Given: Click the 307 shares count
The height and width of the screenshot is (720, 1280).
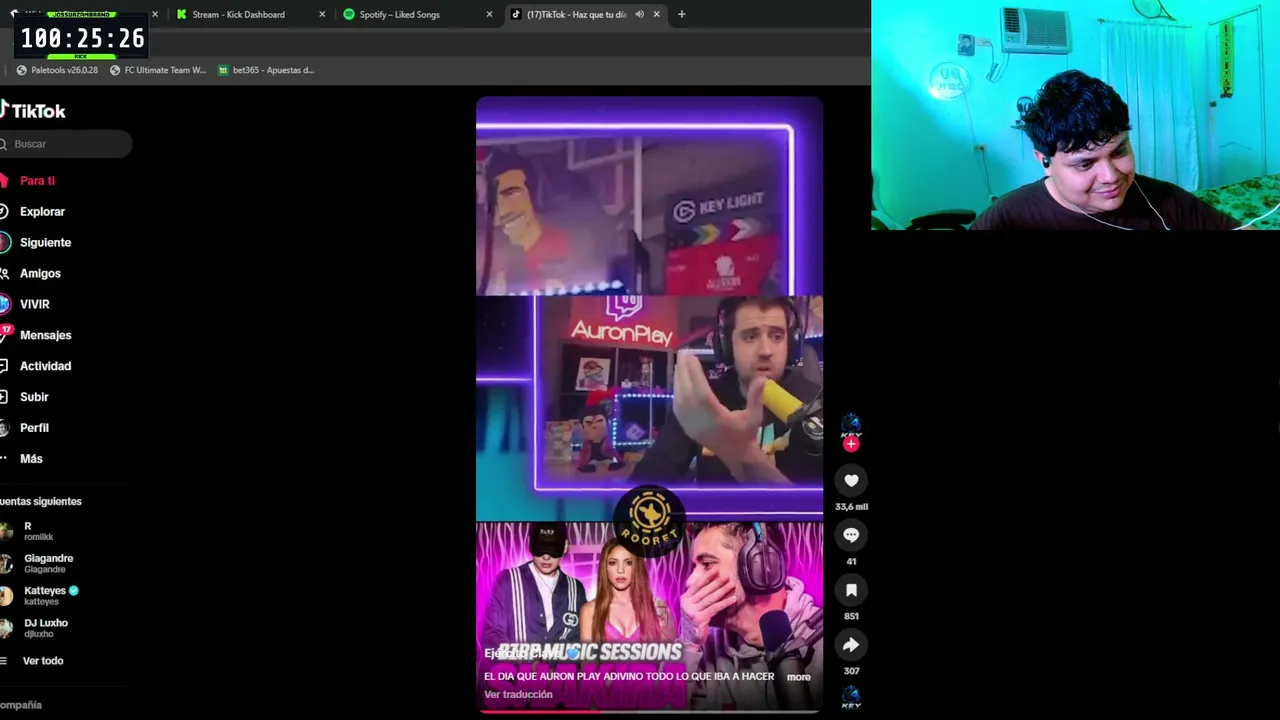Looking at the screenshot, I should click(x=851, y=671).
